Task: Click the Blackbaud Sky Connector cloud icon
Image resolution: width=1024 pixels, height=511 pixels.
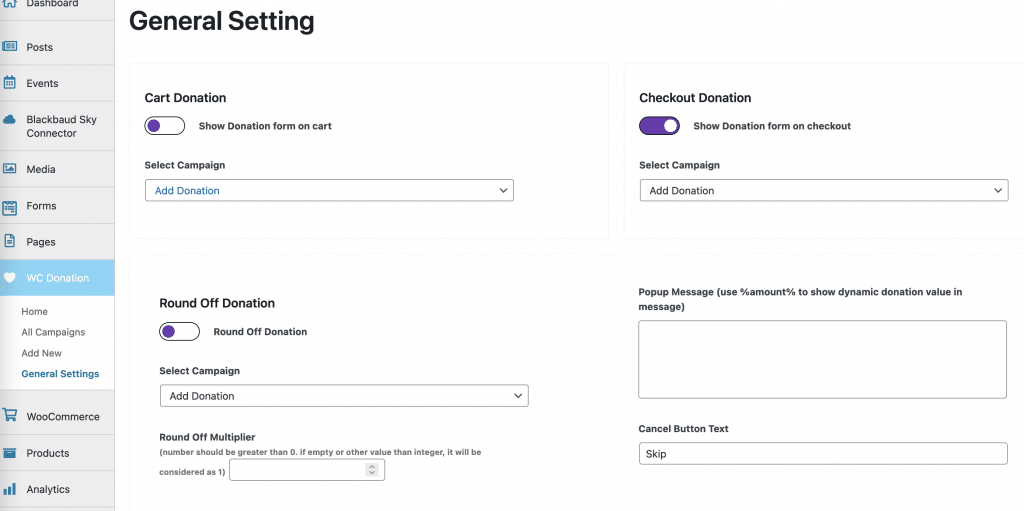Action: point(10,120)
